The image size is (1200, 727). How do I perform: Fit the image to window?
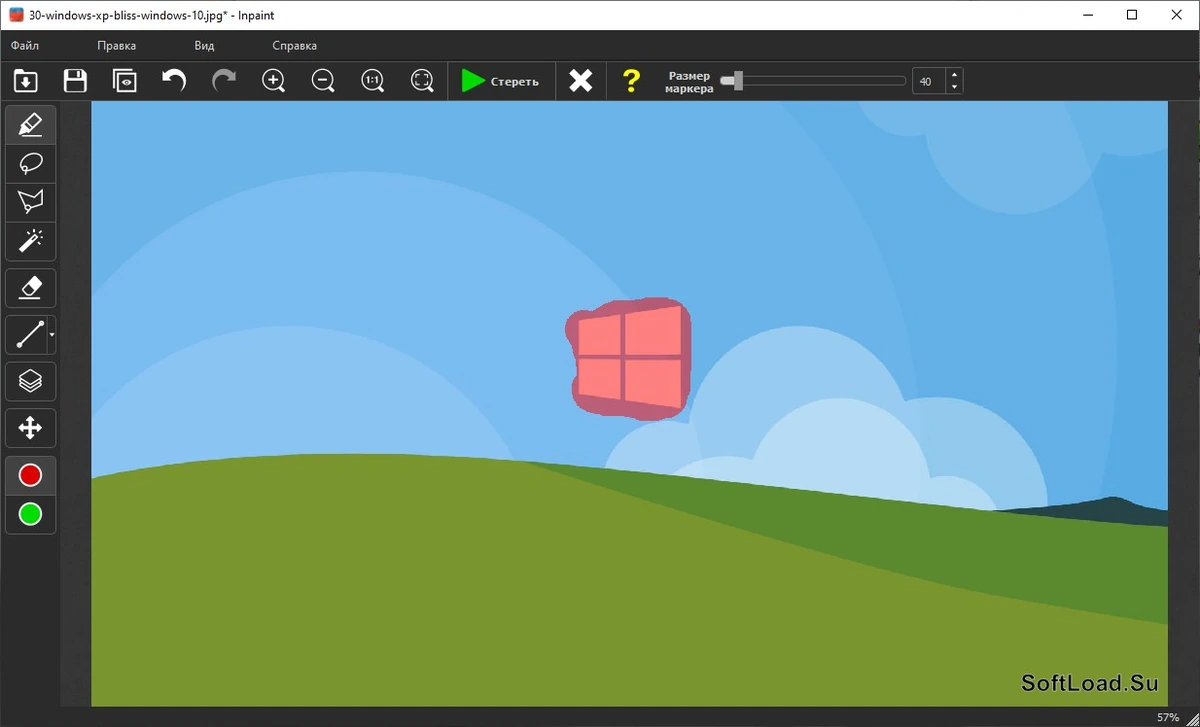(x=423, y=81)
